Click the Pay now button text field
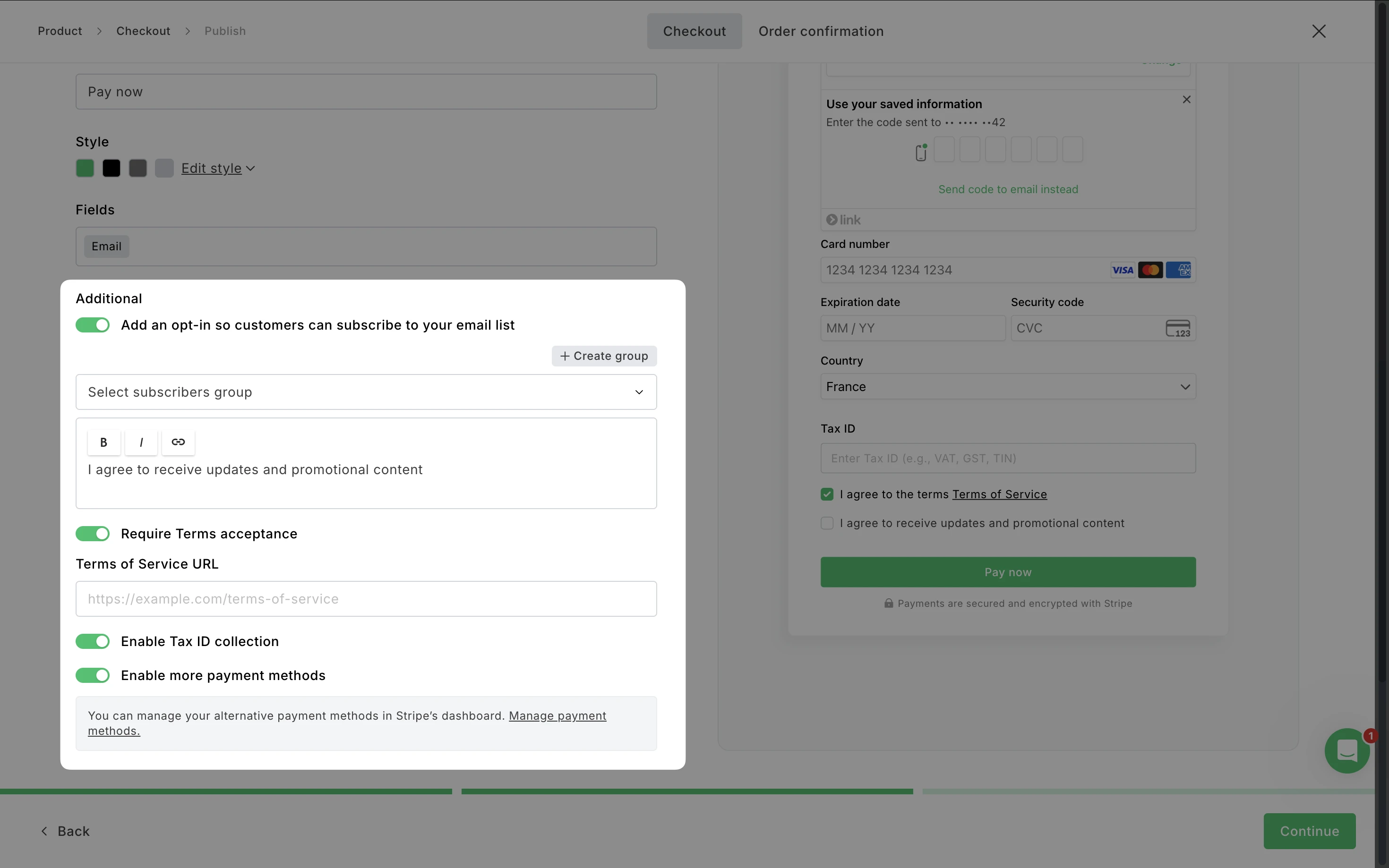1389x868 pixels. (366, 92)
